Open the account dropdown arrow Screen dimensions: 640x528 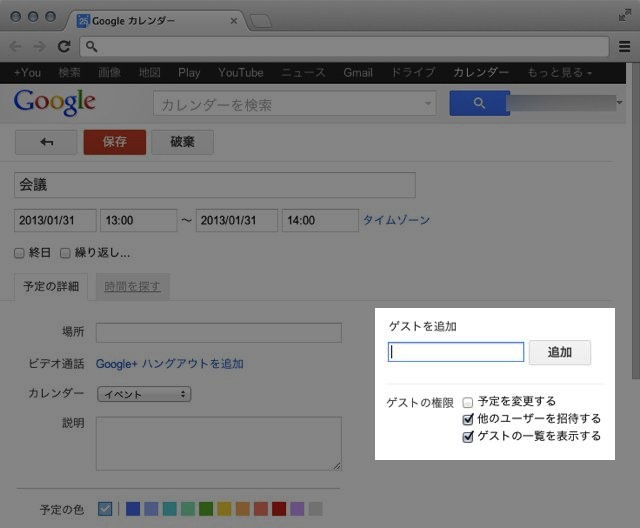pyautogui.click(x=620, y=102)
